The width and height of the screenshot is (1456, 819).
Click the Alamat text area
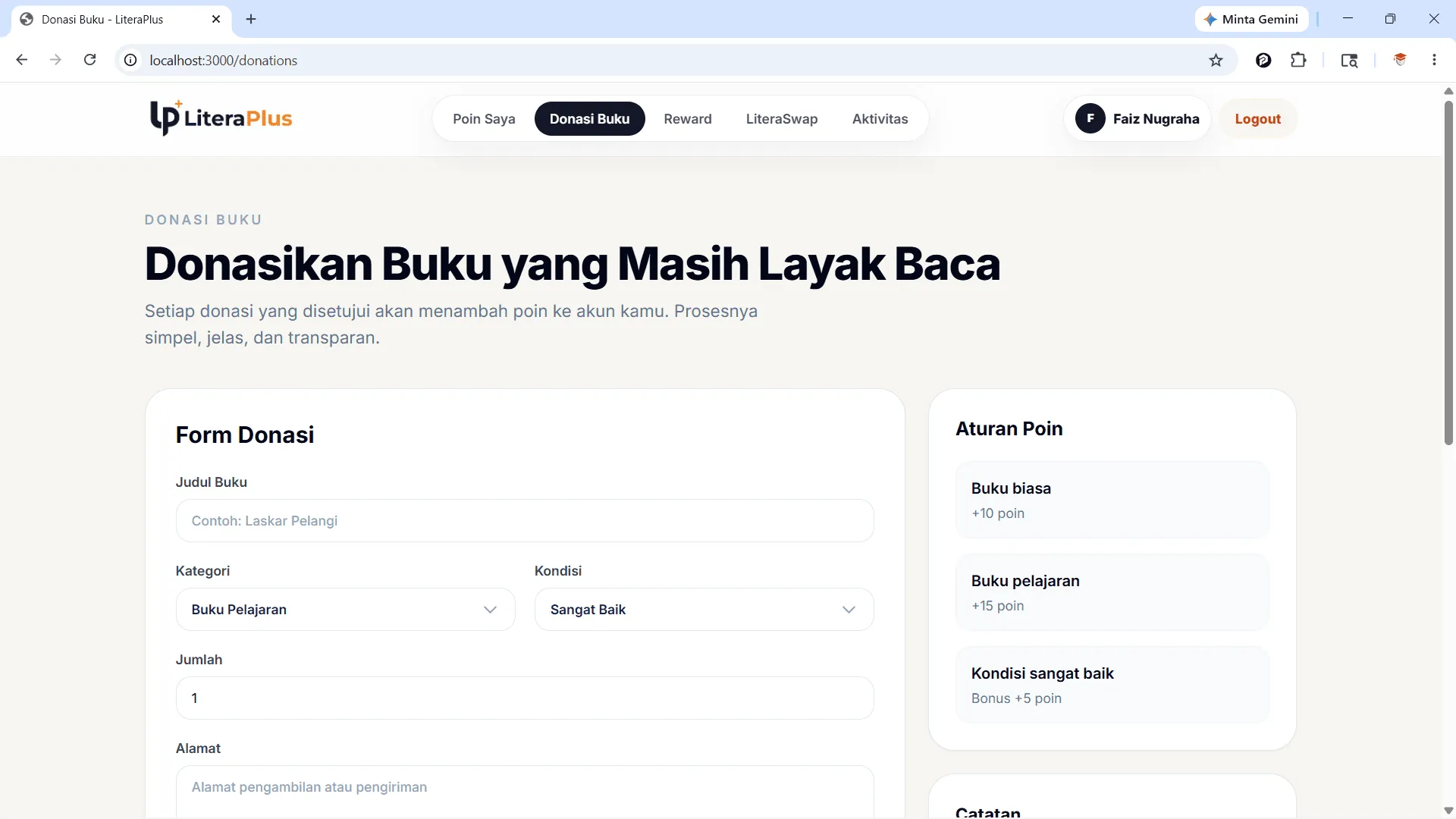pos(525,792)
